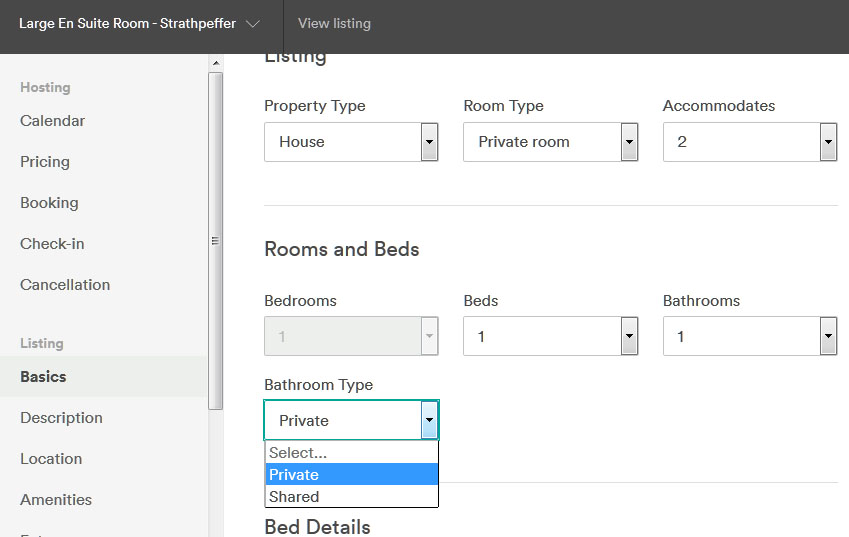Pick the Select... placeholder option

pyautogui.click(x=298, y=453)
